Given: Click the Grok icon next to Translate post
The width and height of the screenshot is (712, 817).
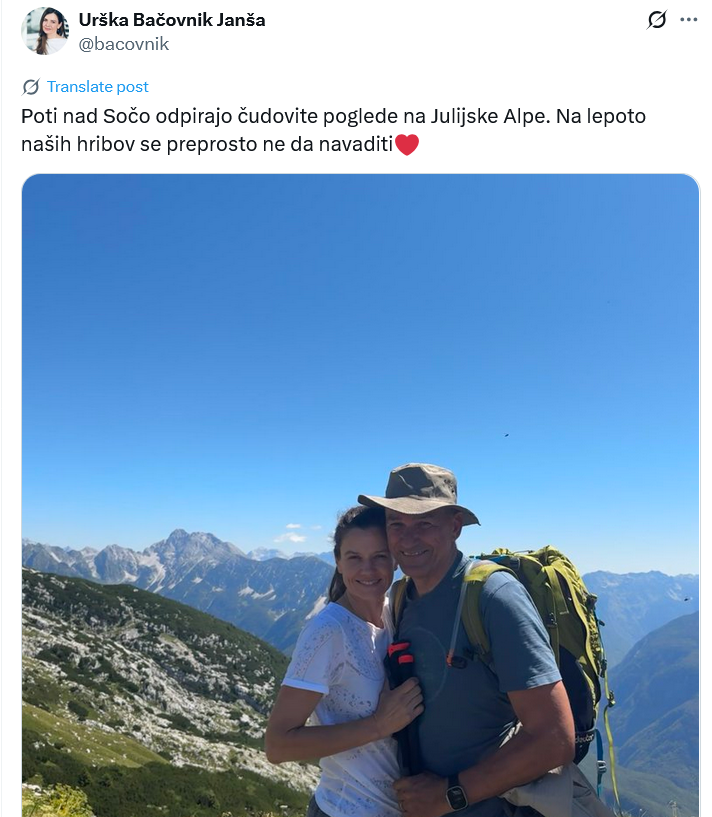Looking at the screenshot, I should point(31,86).
